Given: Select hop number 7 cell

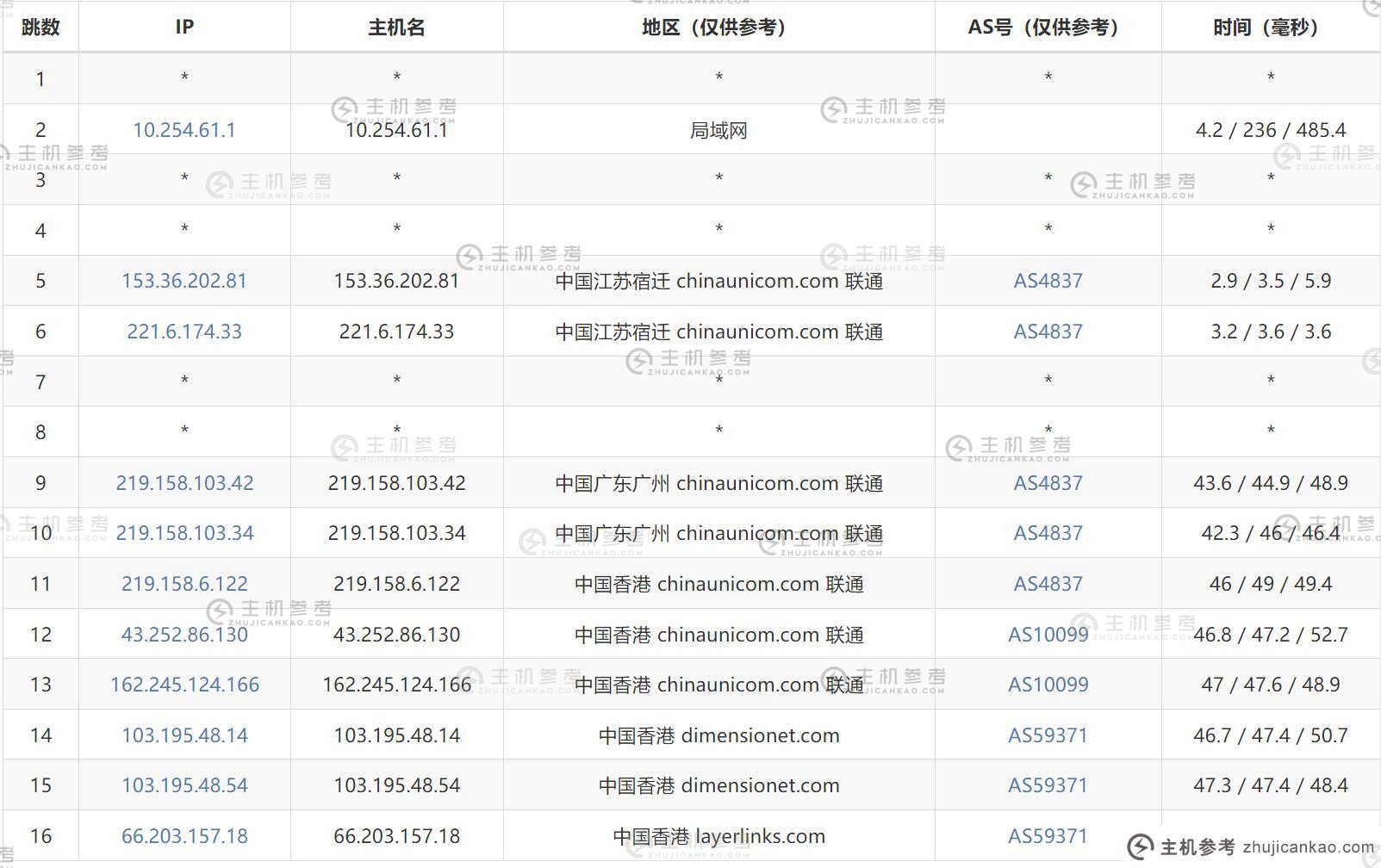Looking at the screenshot, I should (40, 381).
